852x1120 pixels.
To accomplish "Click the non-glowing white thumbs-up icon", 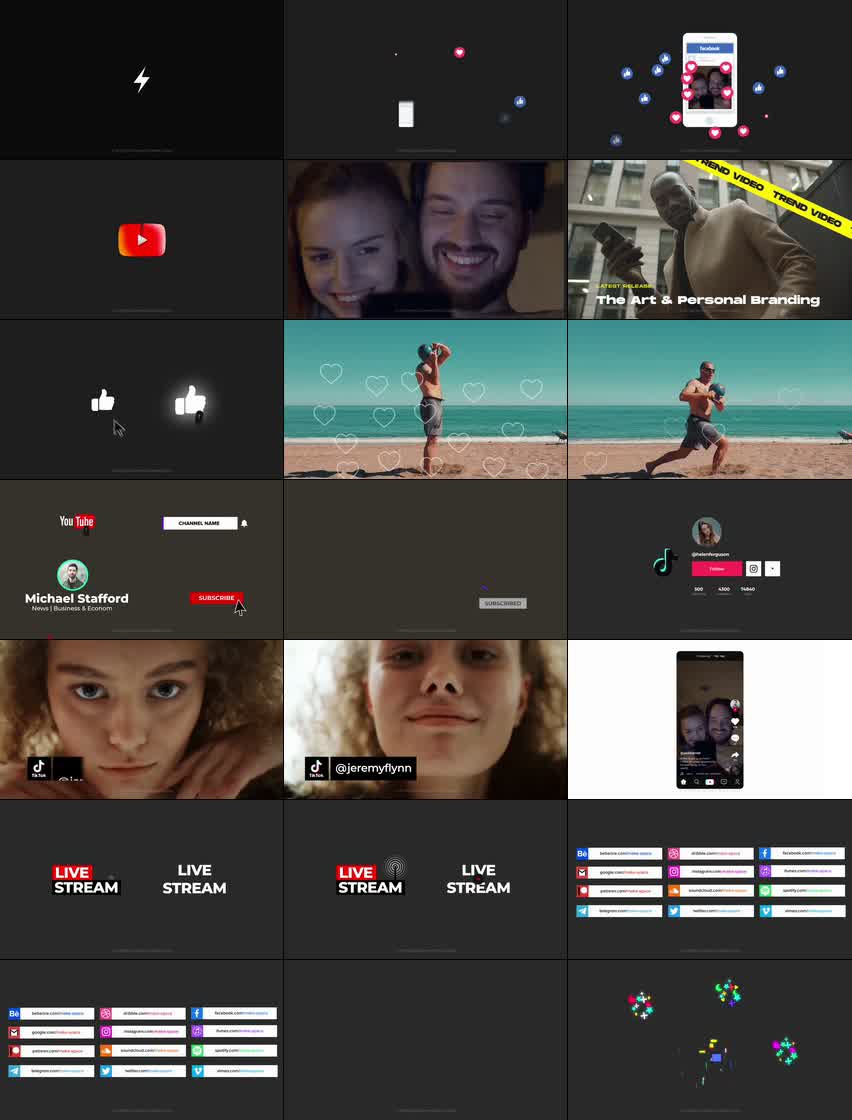I will point(103,401).
